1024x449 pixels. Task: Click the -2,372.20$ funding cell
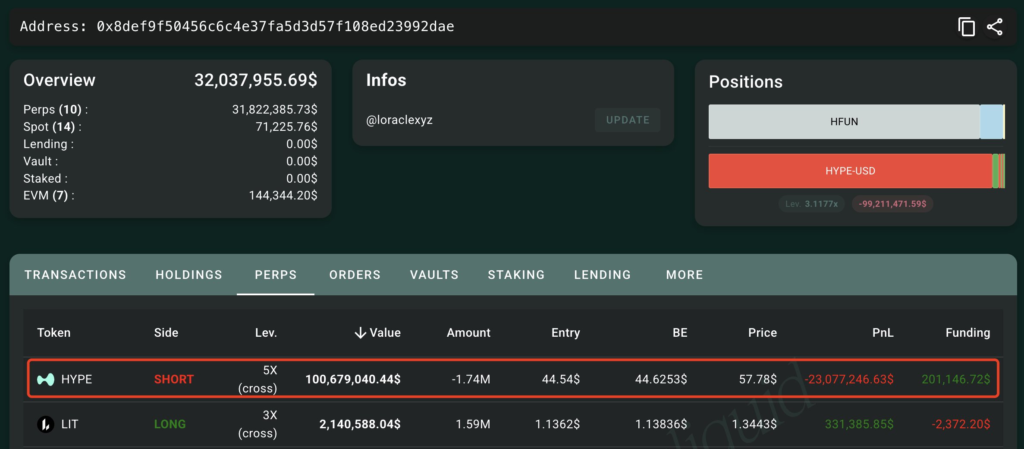pos(960,424)
